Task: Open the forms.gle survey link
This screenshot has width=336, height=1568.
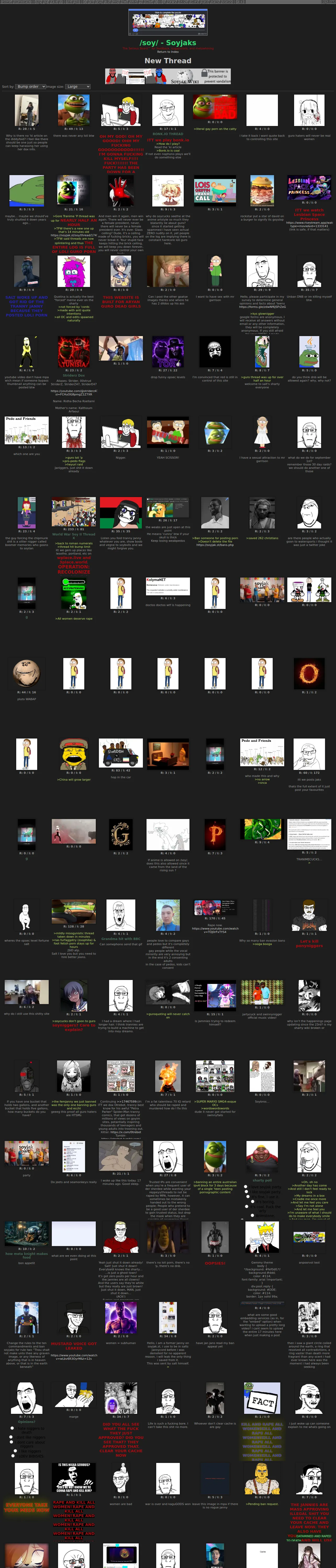Action: tap(262, 307)
